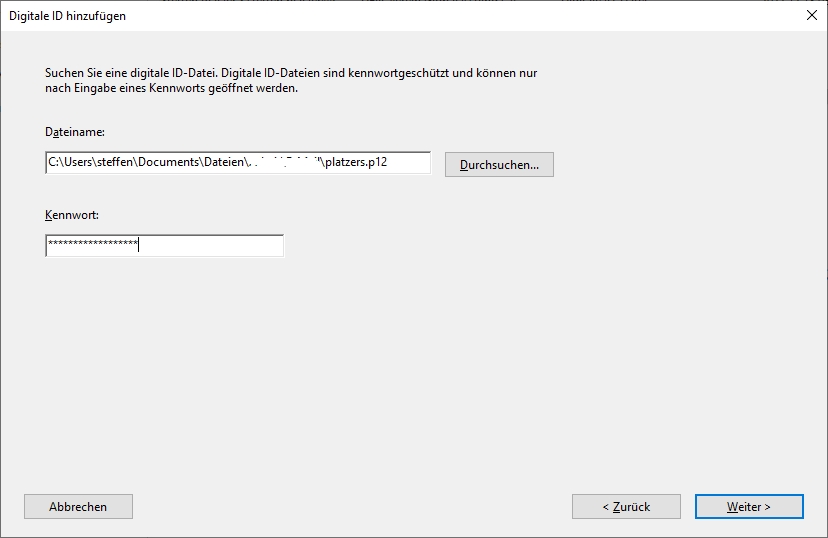The width and height of the screenshot is (828, 538).
Task: Click the Durchsuchen... button
Action: click(499, 165)
